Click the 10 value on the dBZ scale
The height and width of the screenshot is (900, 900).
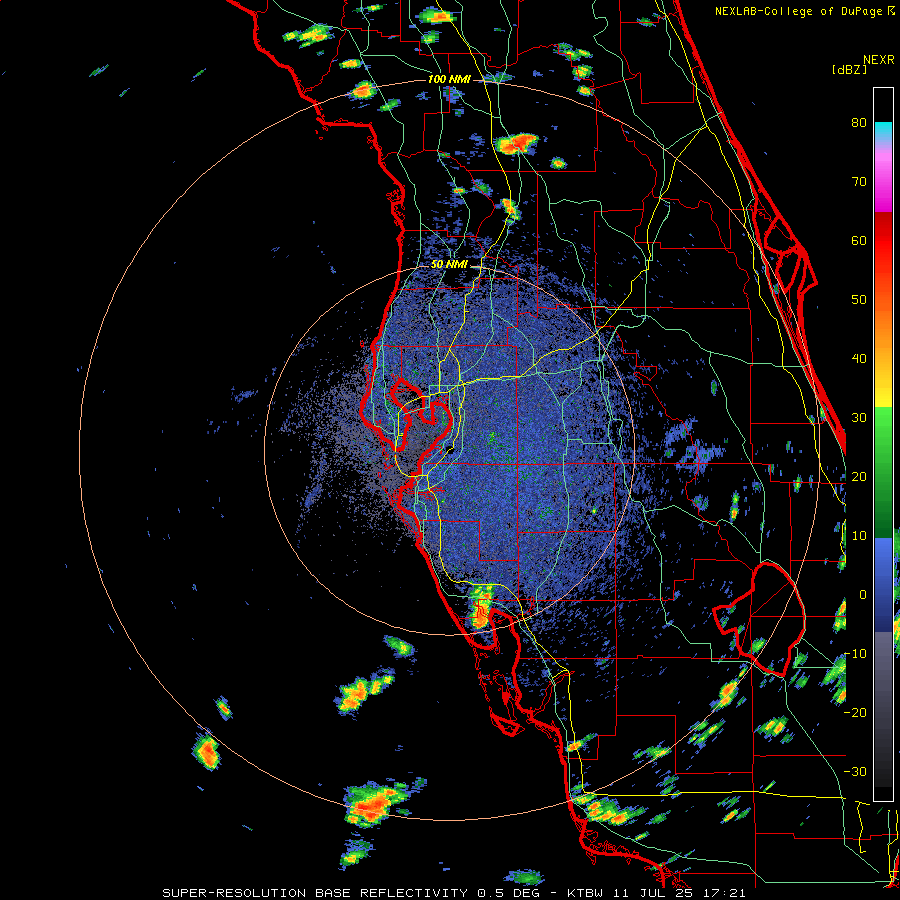859,536
